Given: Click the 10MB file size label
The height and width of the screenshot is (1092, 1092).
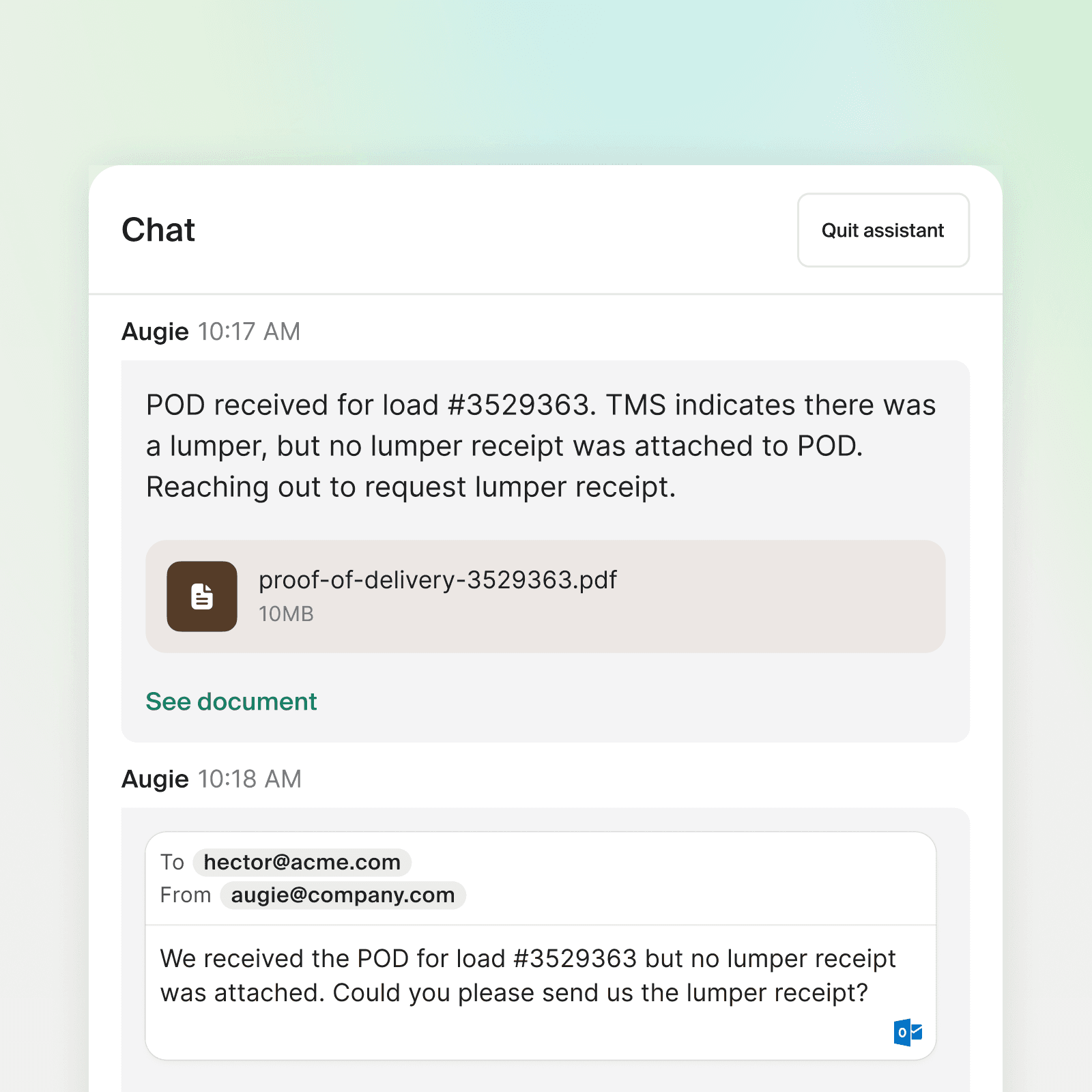Looking at the screenshot, I should tap(286, 614).
